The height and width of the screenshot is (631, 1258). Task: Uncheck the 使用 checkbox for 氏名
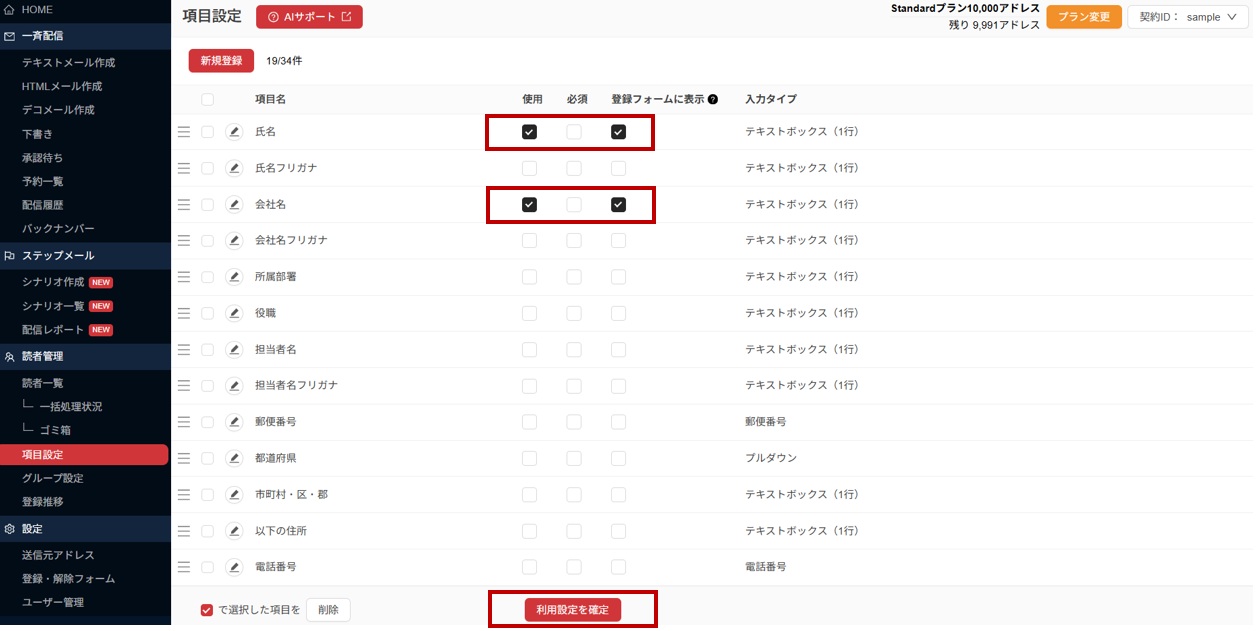[x=530, y=132]
